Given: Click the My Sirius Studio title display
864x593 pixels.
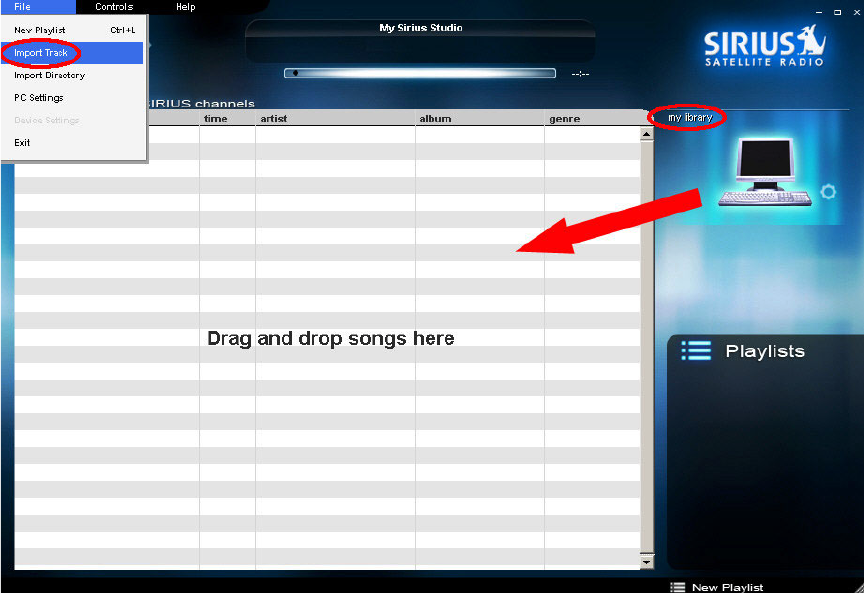Looking at the screenshot, I should tap(420, 28).
